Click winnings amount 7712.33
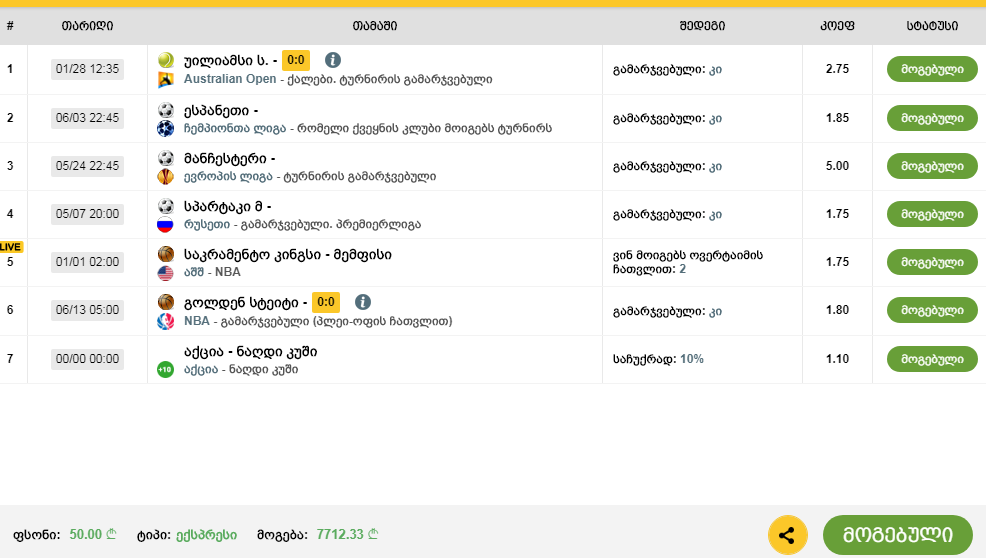Viewport: 986px width, 558px height. (347, 534)
